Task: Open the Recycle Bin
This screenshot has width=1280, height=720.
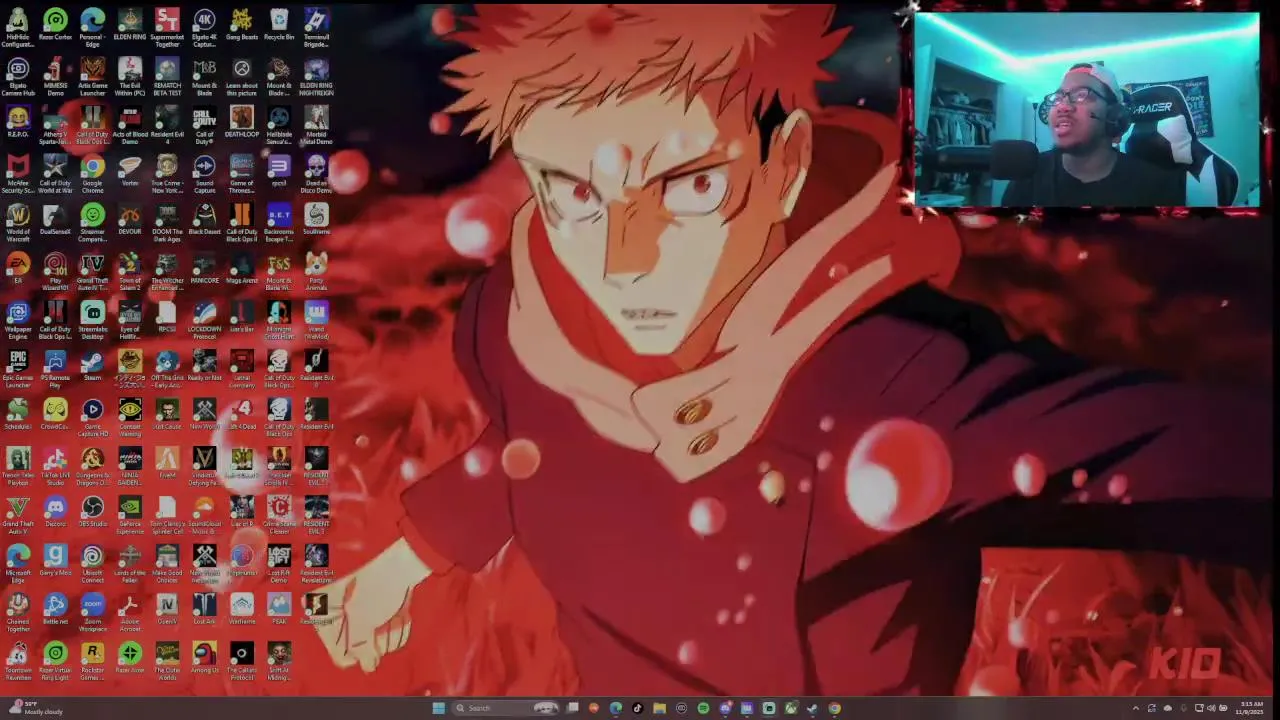Action: (279, 25)
